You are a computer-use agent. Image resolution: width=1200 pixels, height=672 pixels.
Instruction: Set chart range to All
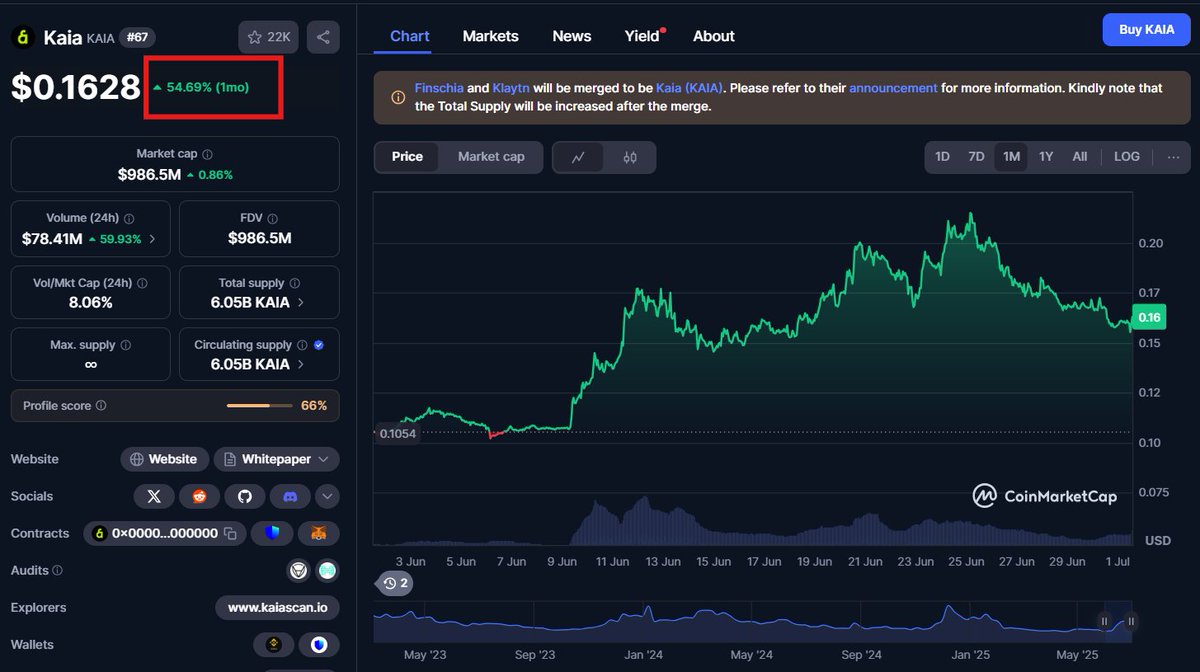coord(1080,157)
